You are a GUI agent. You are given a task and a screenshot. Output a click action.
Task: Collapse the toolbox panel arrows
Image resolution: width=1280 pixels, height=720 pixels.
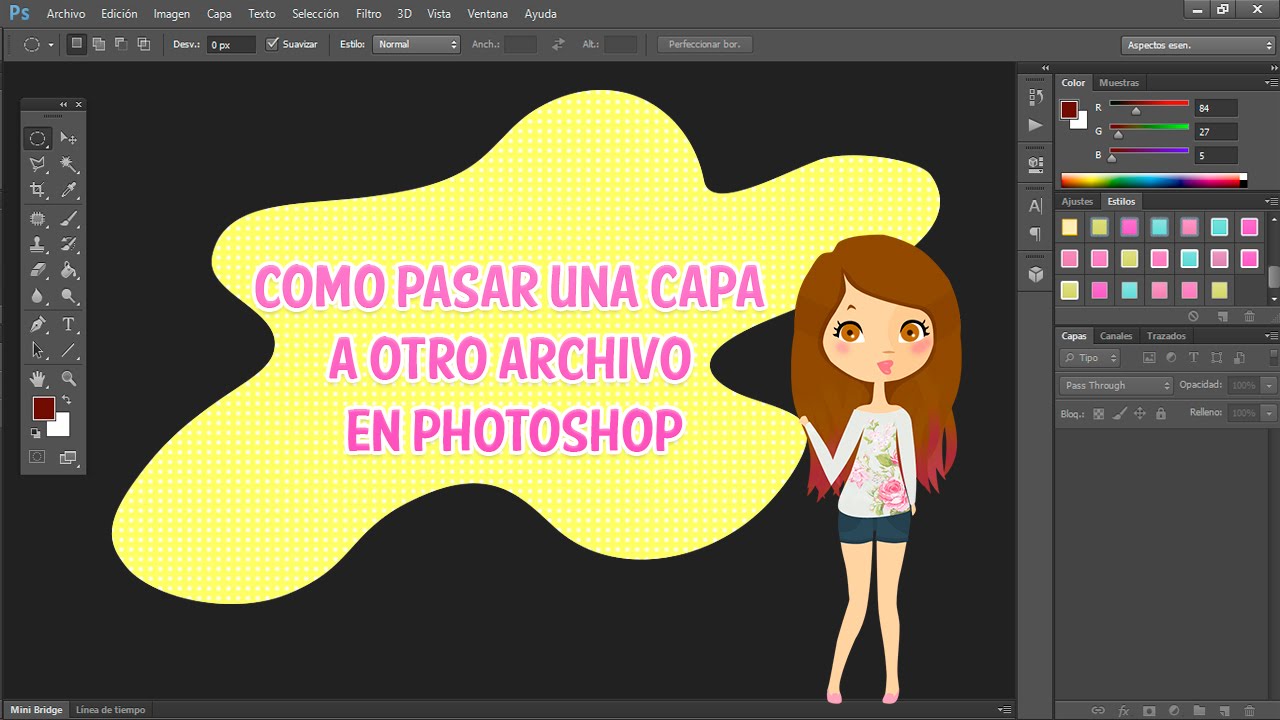tap(64, 104)
